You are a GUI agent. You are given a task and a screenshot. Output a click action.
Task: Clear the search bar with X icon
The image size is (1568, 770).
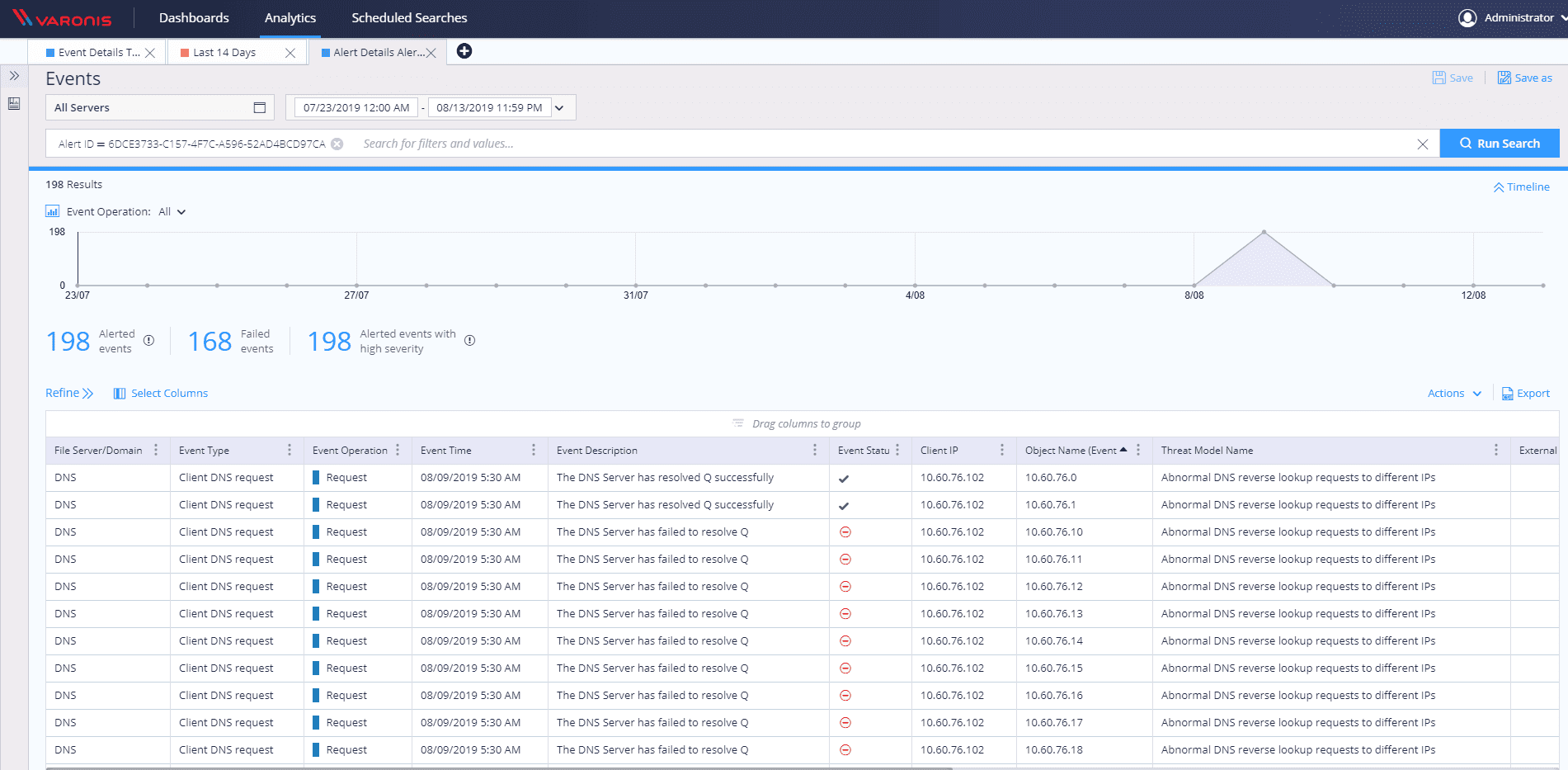(x=1422, y=144)
